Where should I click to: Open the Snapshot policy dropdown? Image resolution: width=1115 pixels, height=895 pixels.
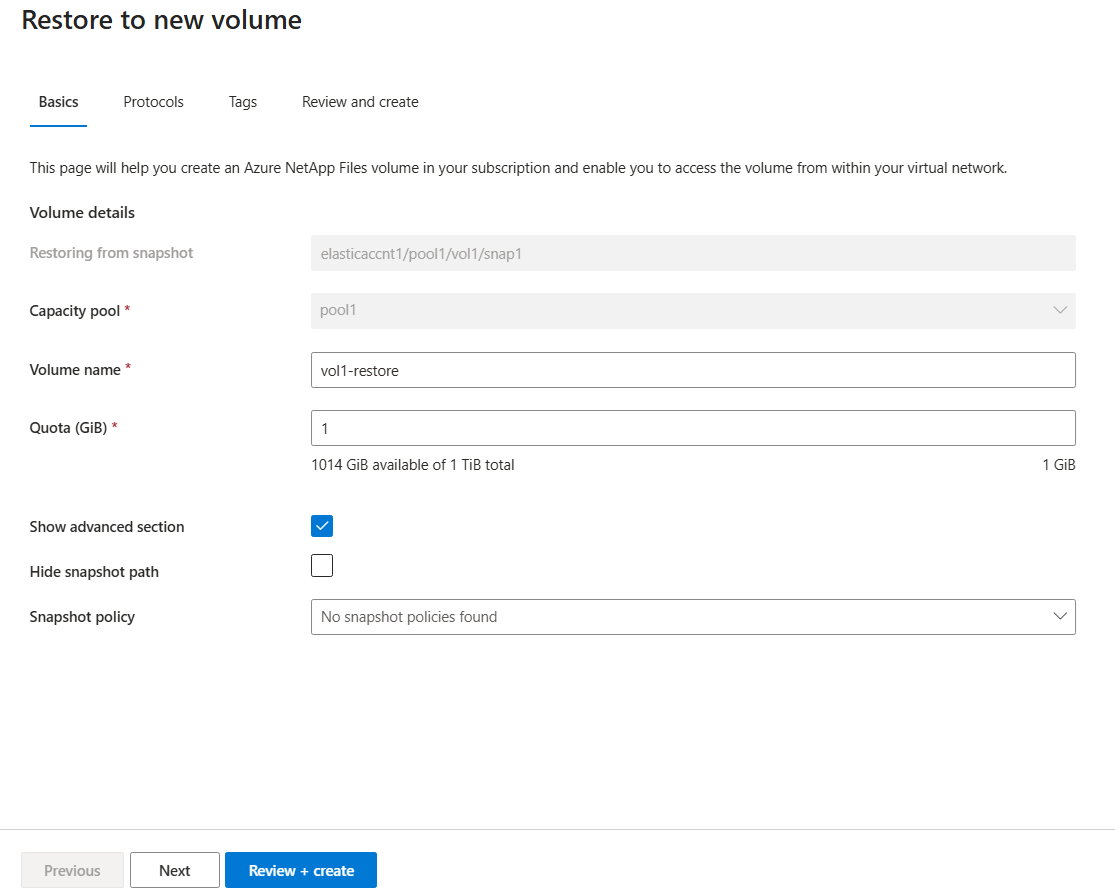693,617
